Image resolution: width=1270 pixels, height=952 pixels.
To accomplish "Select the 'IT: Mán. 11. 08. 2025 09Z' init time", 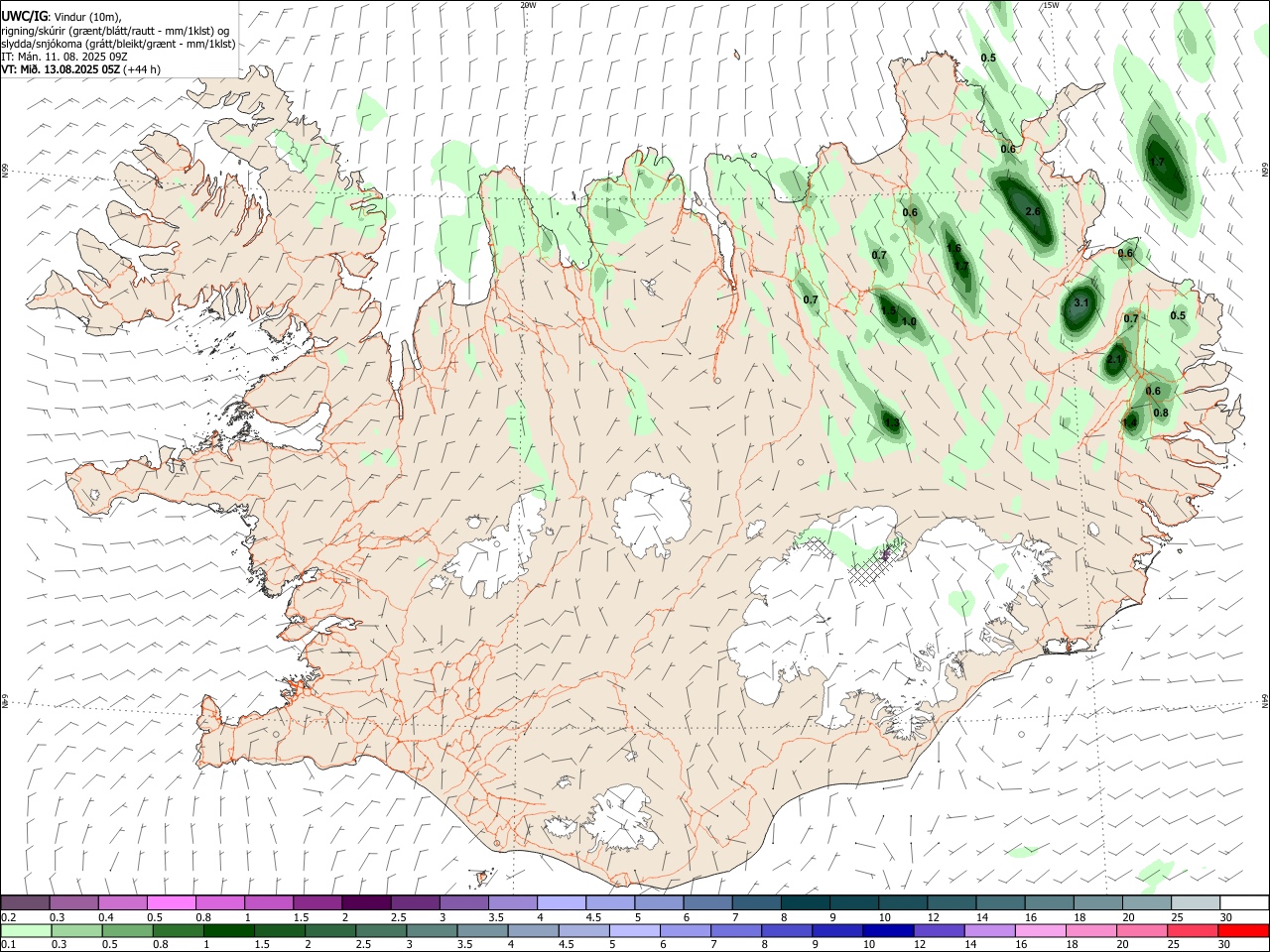I will pyautogui.click(x=64, y=57).
